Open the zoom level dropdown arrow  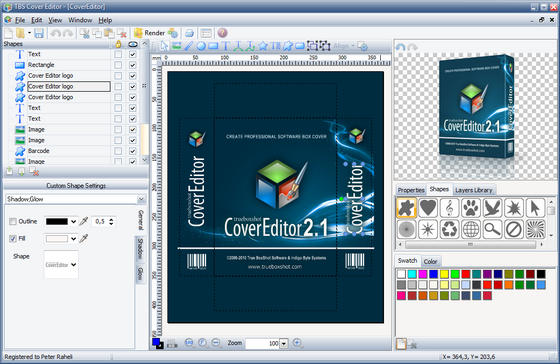(284, 343)
